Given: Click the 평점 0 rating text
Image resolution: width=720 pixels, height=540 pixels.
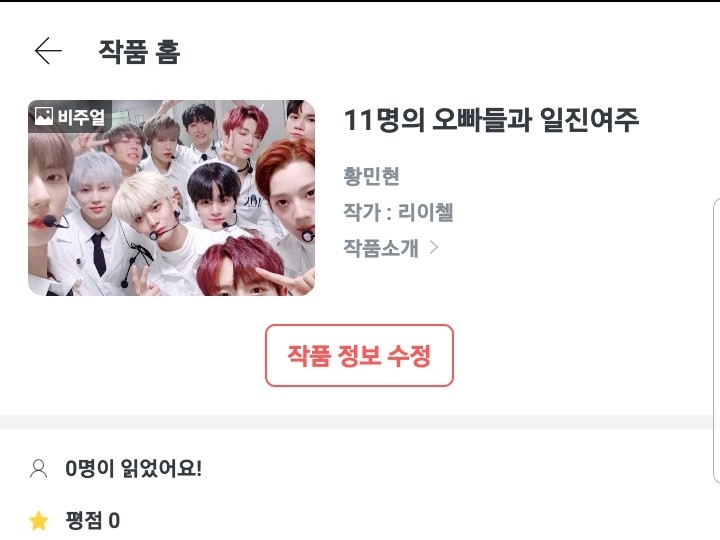Looking at the screenshot, I should 93,521.
